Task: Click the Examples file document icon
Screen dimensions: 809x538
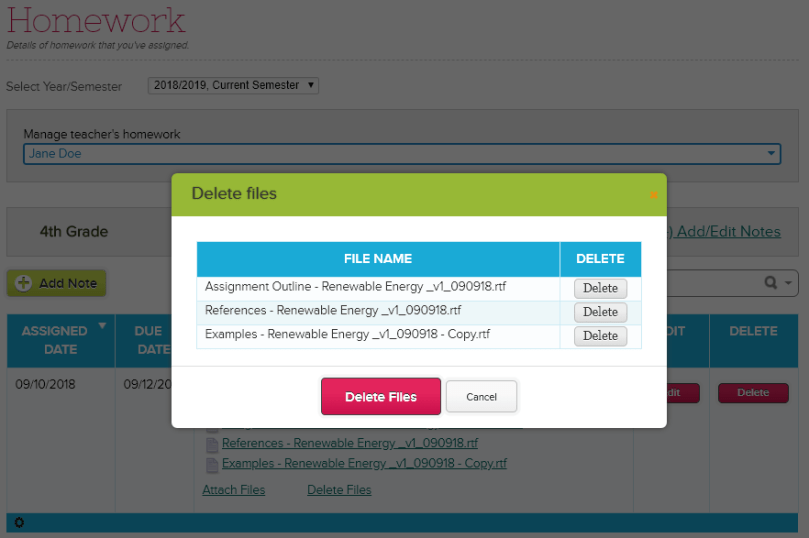Action: 212,465
